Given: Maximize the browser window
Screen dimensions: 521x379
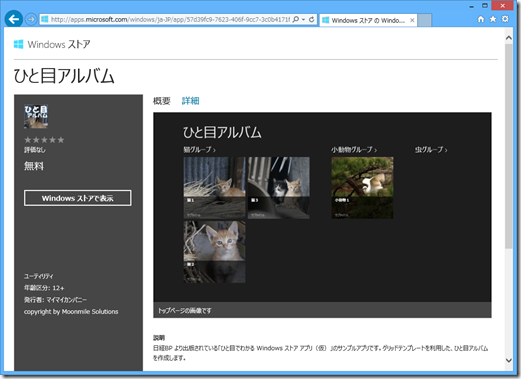Looking at the screenshot, I should (x=485, y=6).
